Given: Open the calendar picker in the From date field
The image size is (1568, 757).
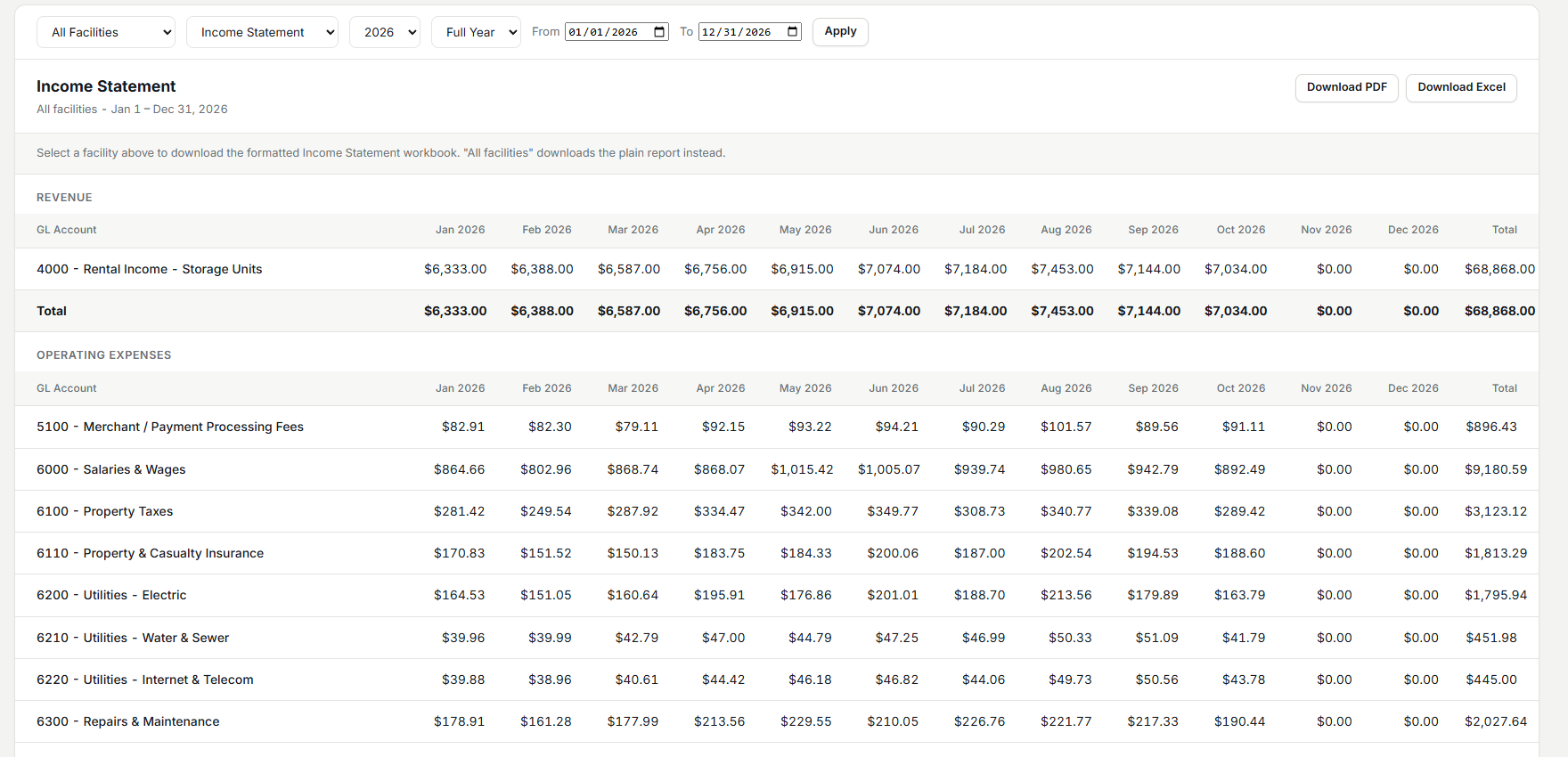Looking at the screenshot, I should tap(659, 32).
